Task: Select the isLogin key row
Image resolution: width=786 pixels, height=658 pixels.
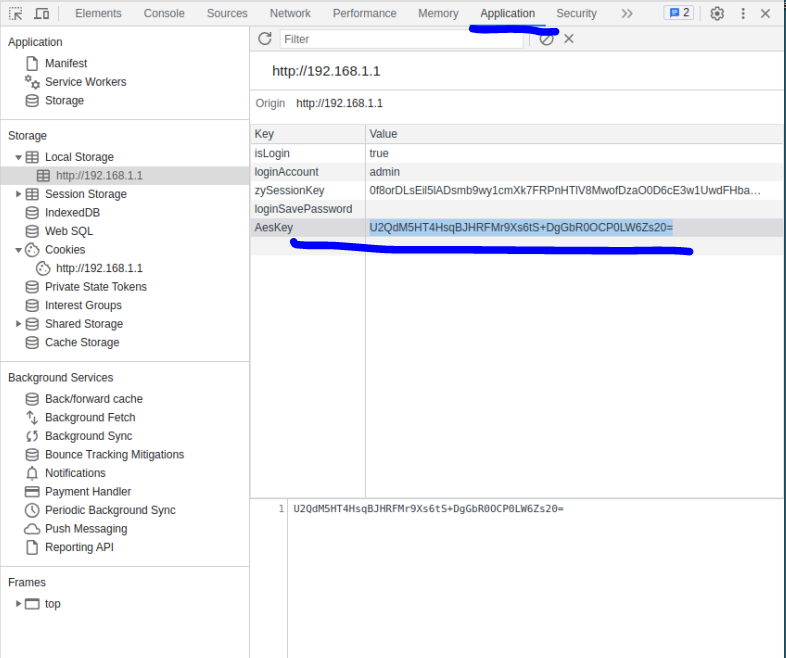Action: click(x=308, y=153)
